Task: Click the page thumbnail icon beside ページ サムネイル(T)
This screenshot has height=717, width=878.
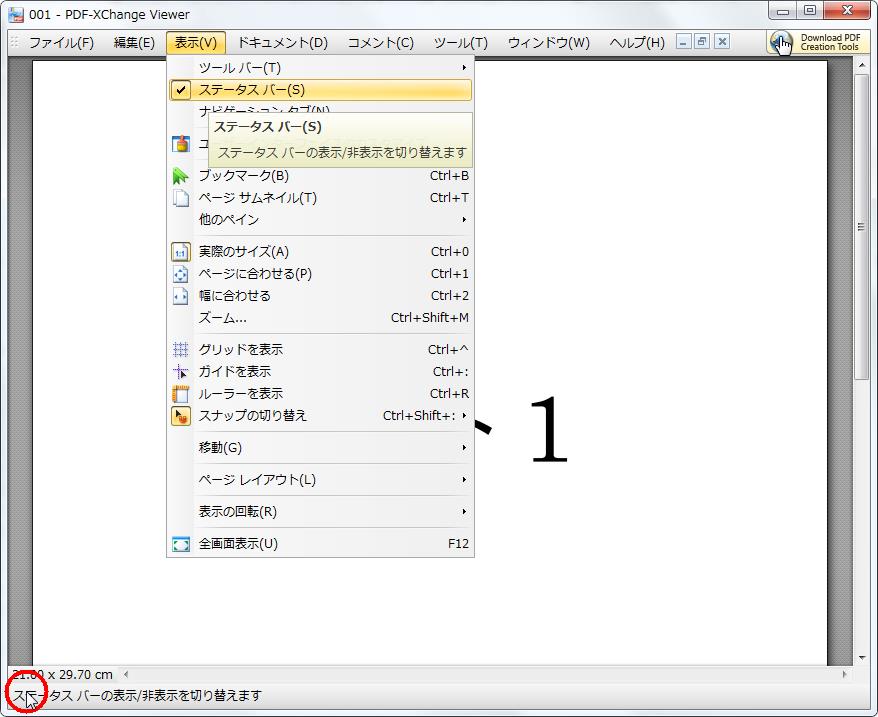Action: click(180, 198)
